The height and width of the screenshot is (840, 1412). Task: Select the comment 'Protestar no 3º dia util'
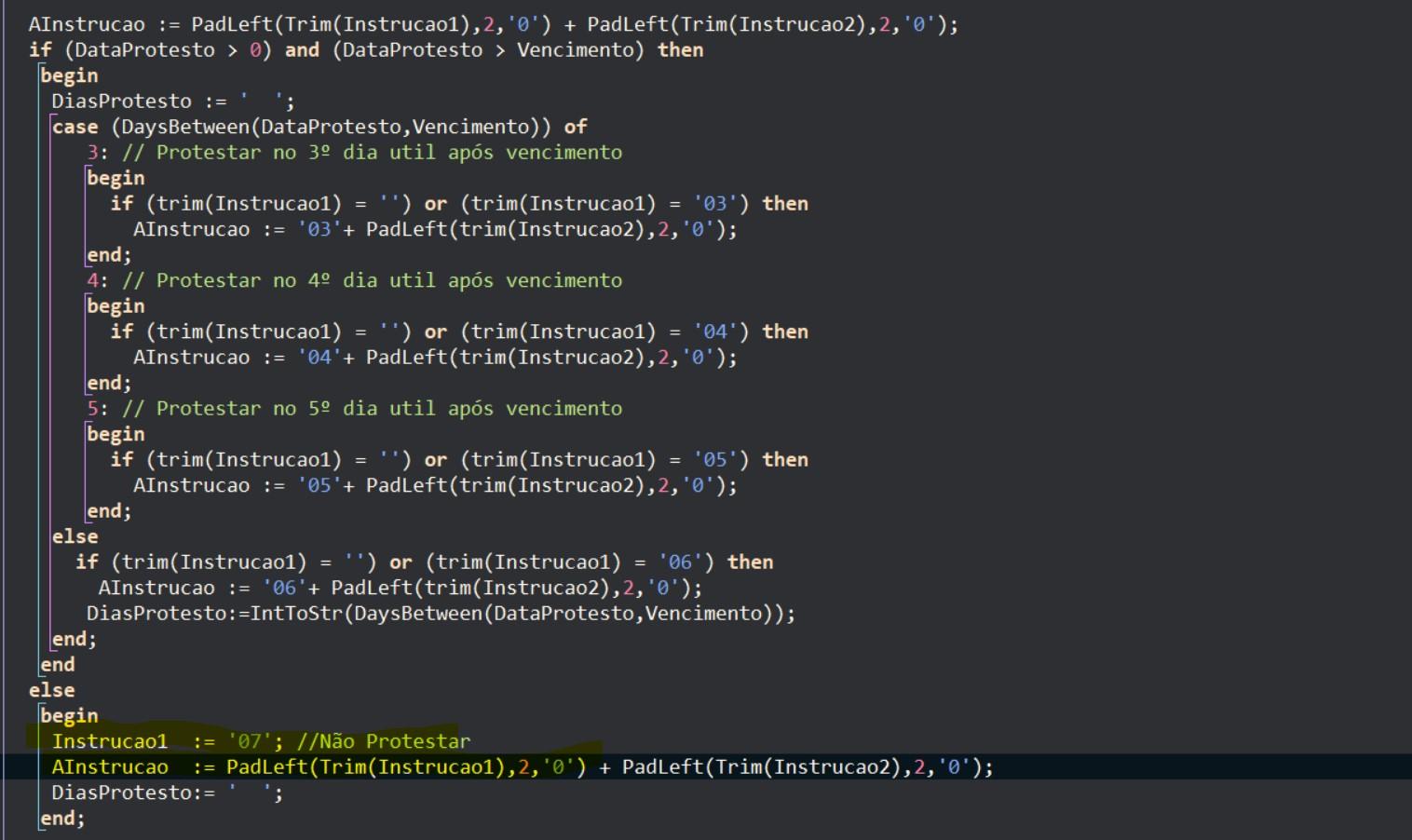coord(372,153)
